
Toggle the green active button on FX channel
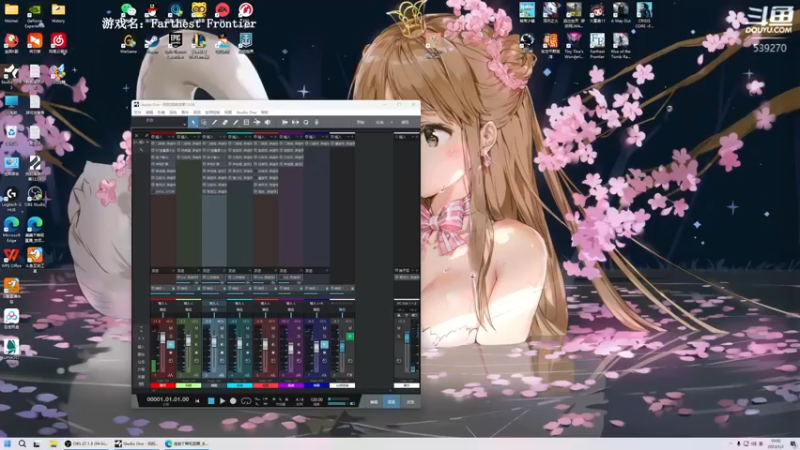pos(350,336)
